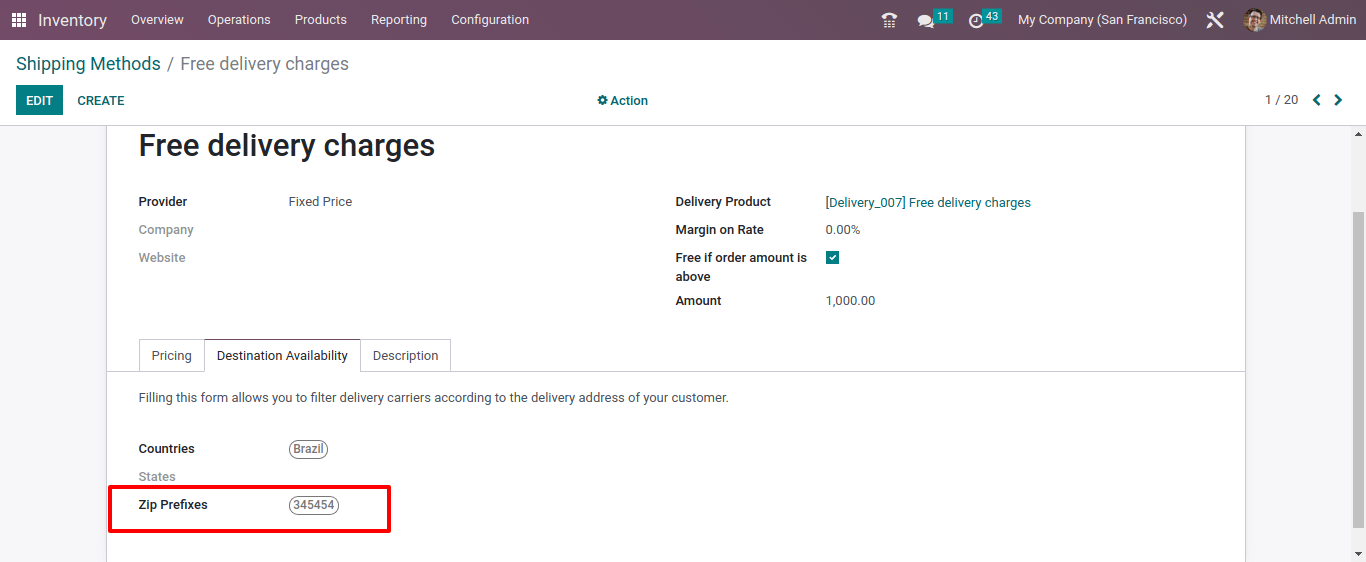Viewport: 1366px width, 562px height.
Task: Switch to the Pricing tab
Action: tap(172, 355)
